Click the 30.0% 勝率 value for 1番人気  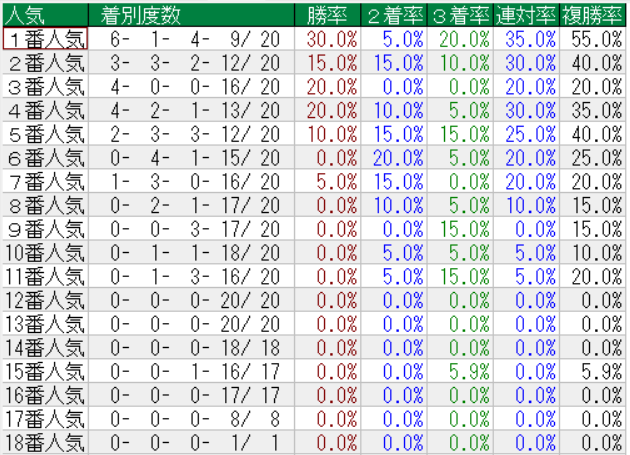pyautogui.click(x=331, y=38)
